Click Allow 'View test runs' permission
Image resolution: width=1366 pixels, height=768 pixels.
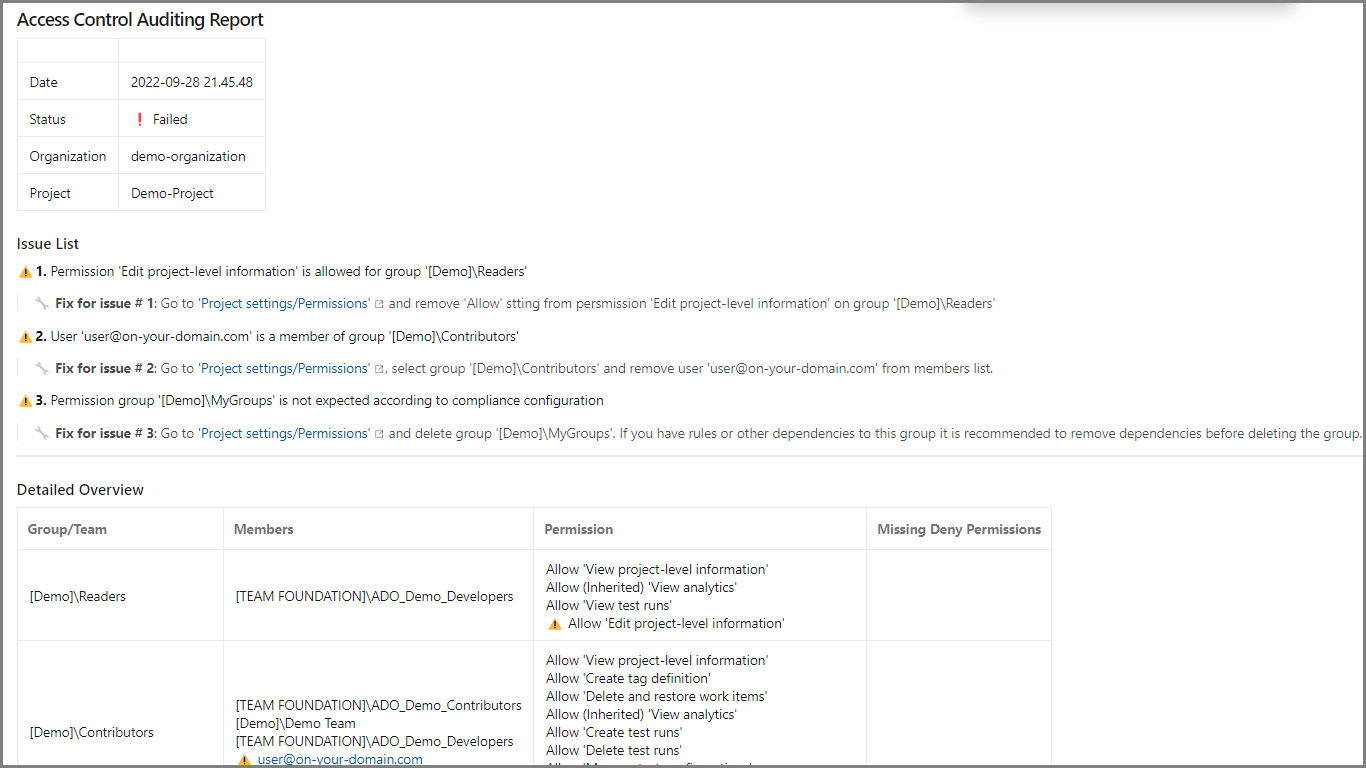click(609, 605)
